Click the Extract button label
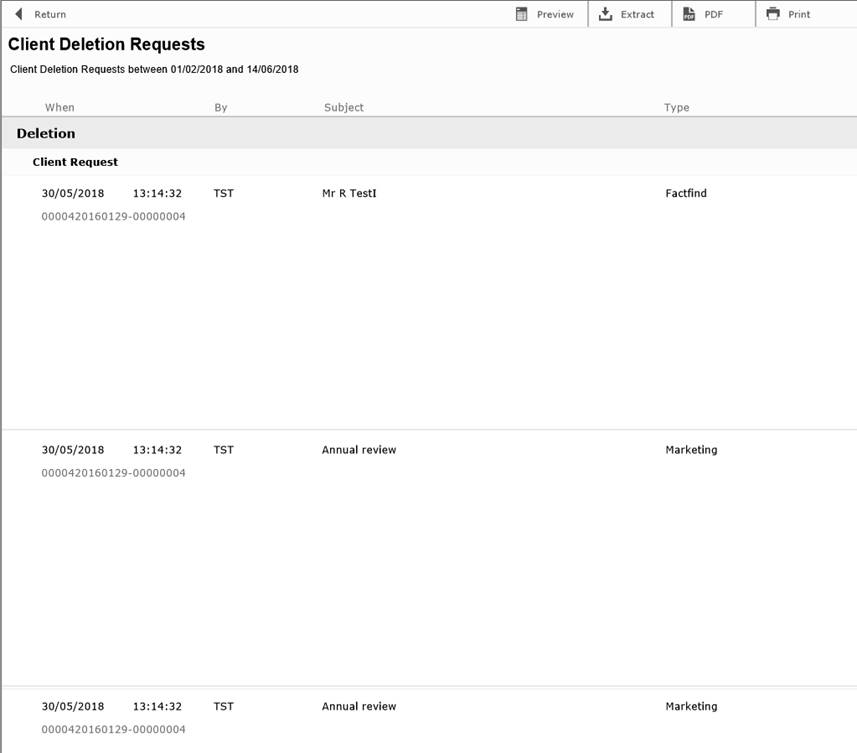Image resolution: width=857 pixels, height=753 pixels. point(637,15)
